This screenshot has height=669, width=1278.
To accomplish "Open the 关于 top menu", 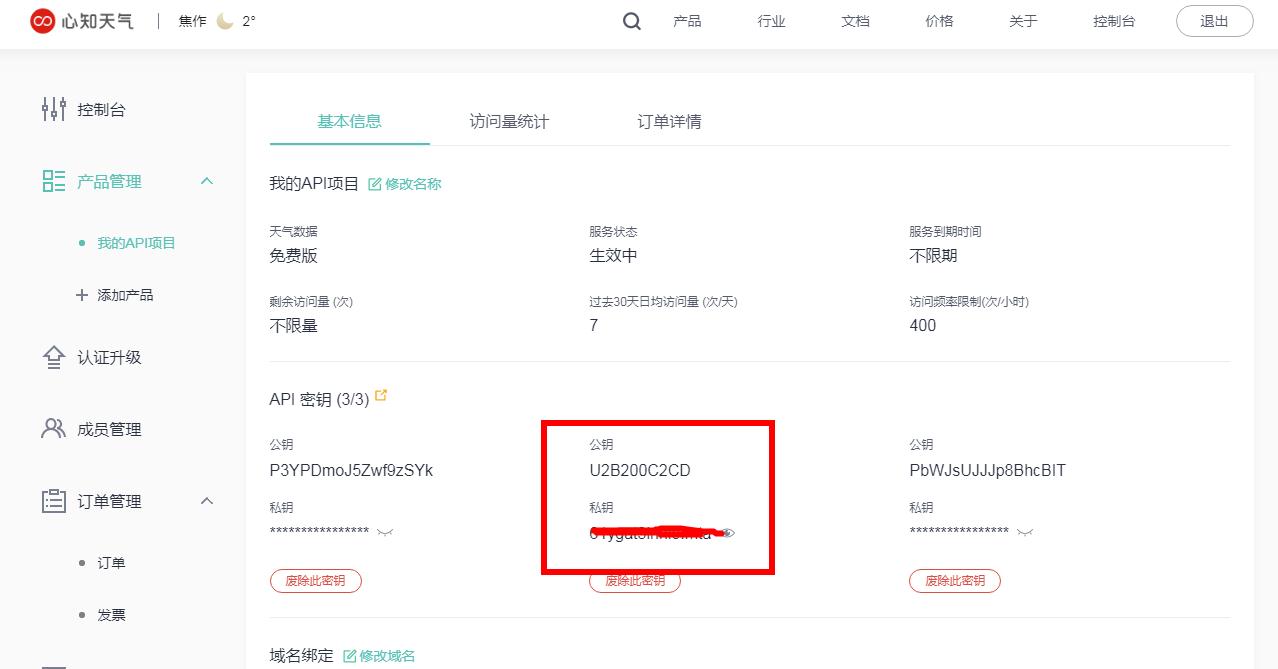I will tap(1023, 21).
